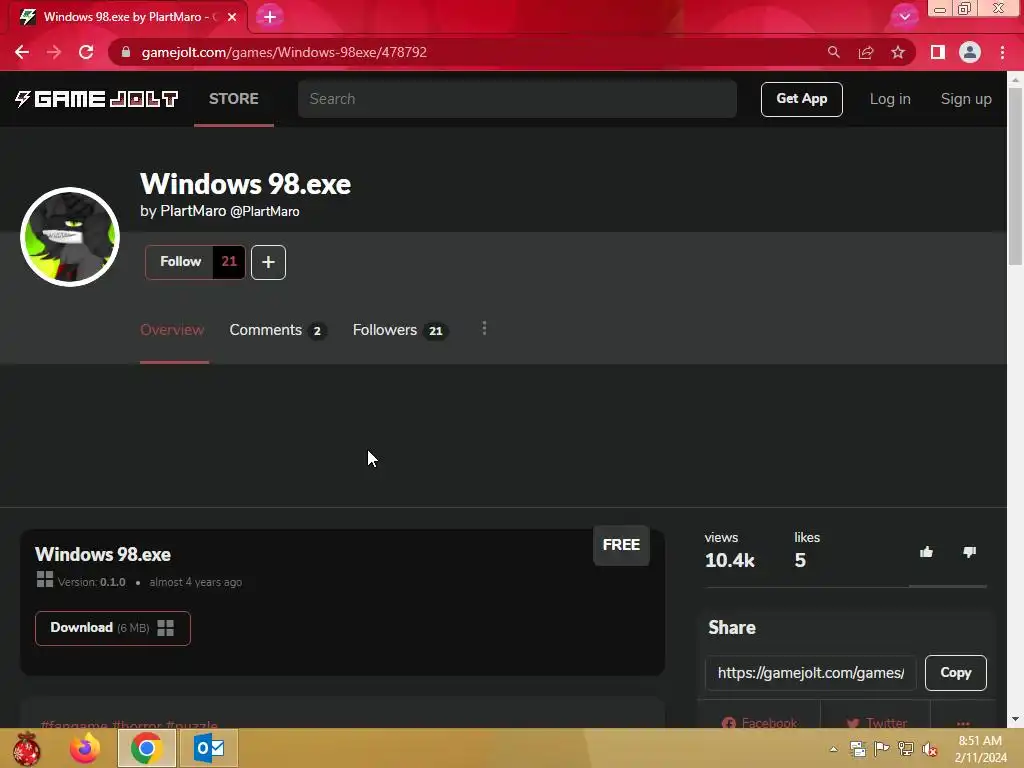
Task: Follow the Windows 98.exe game
Action: click(180, 262)
